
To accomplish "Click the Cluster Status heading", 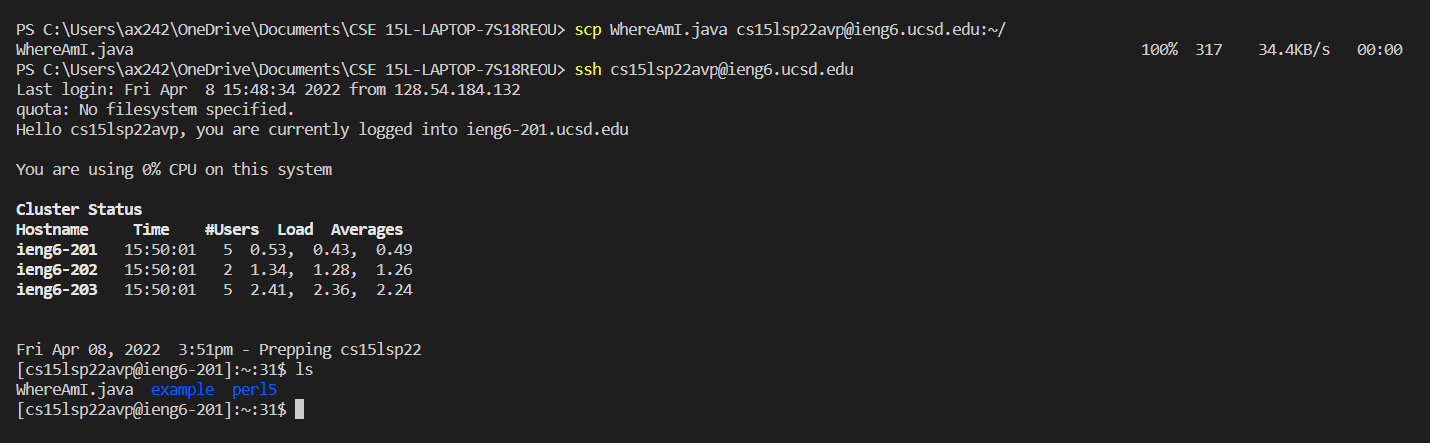I will [x=79, y=210].
